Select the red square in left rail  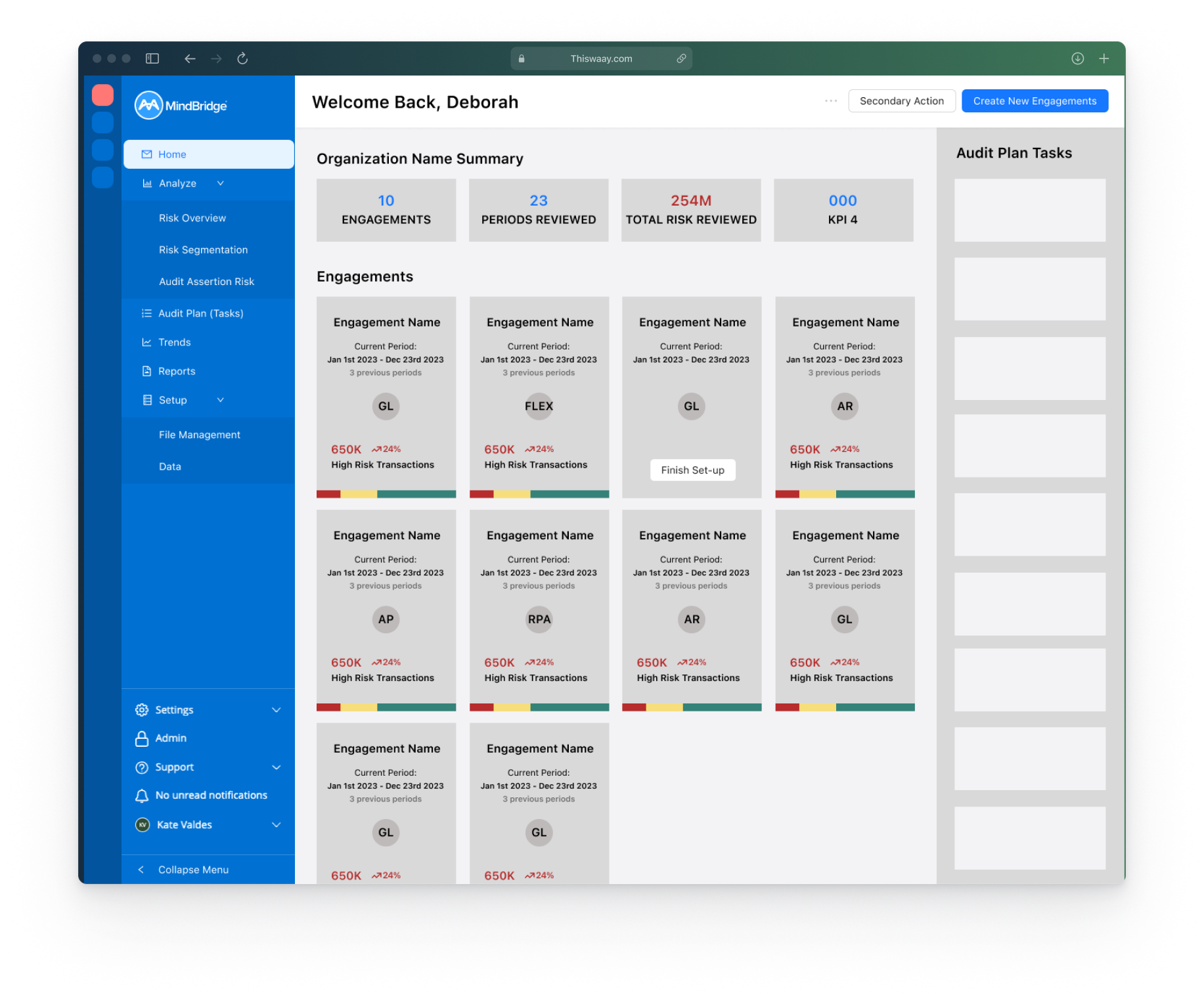coord(102,95)
